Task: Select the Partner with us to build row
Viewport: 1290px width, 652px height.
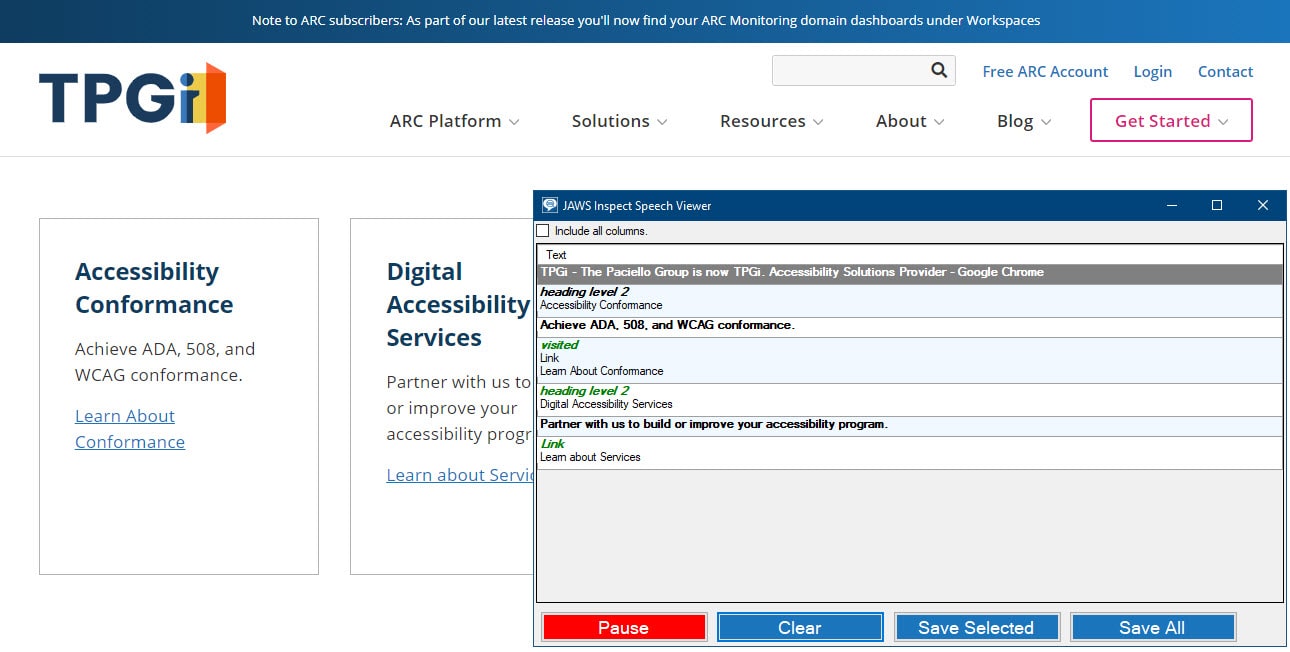Action: (x=910, y=425)
